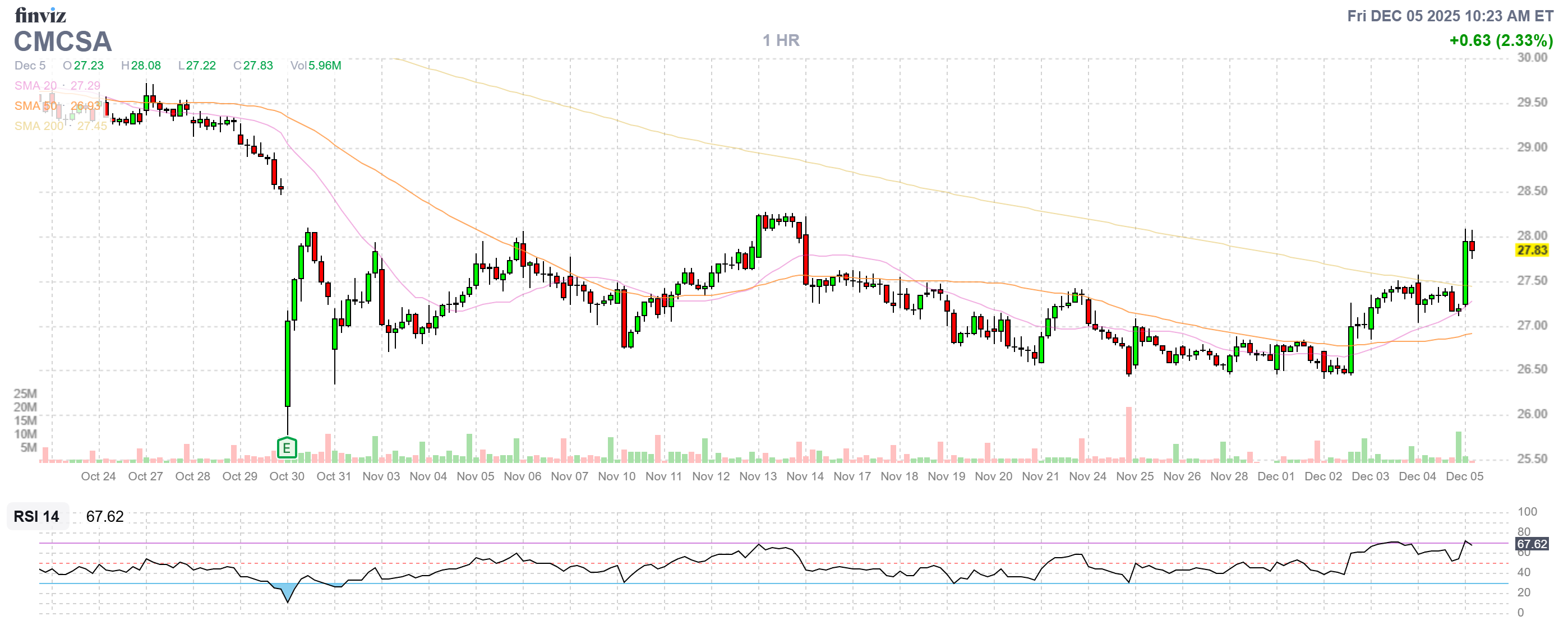Click the 25M volume axis label
This screenshot has height=630, width=1568.
(x=25, y=394)
